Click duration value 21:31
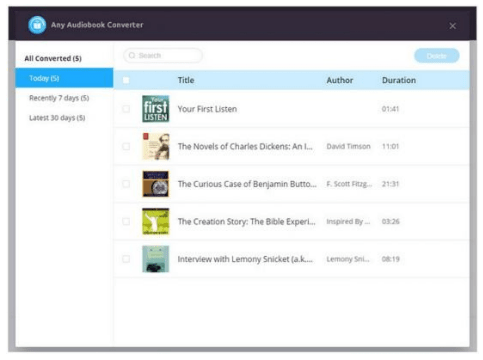This screenshot has width=483, height=360. pyautogui.click(x=390, y=184)
